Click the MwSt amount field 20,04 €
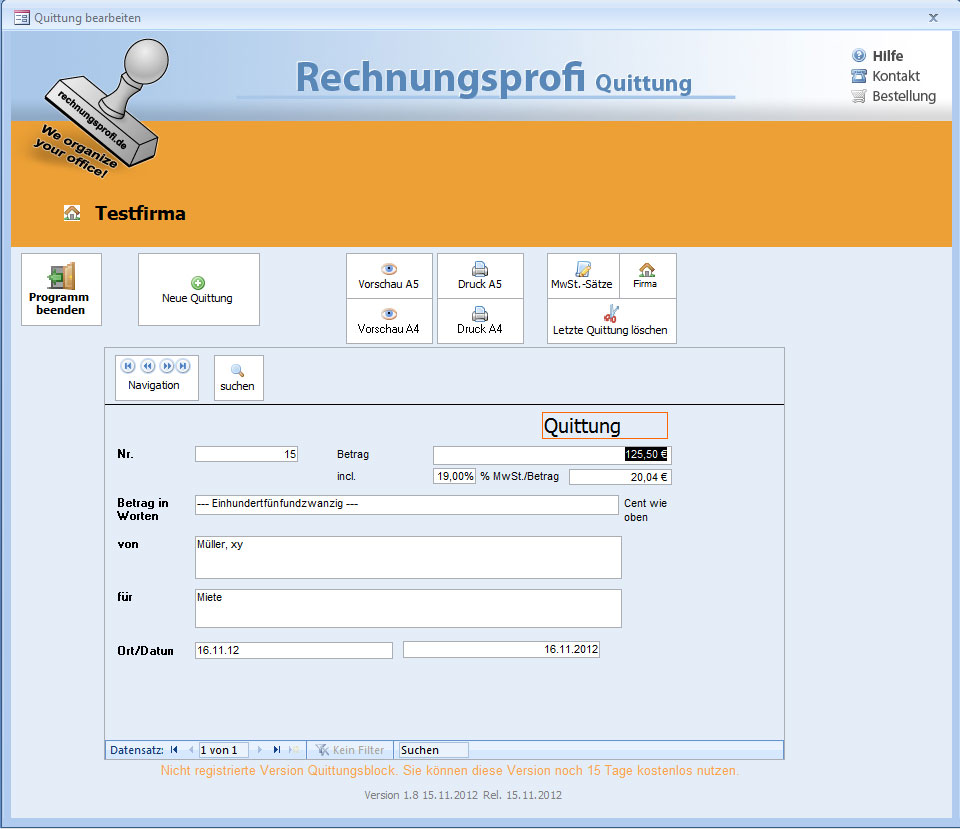Screen dimensions: 960x829 click(x=620, y=477)
